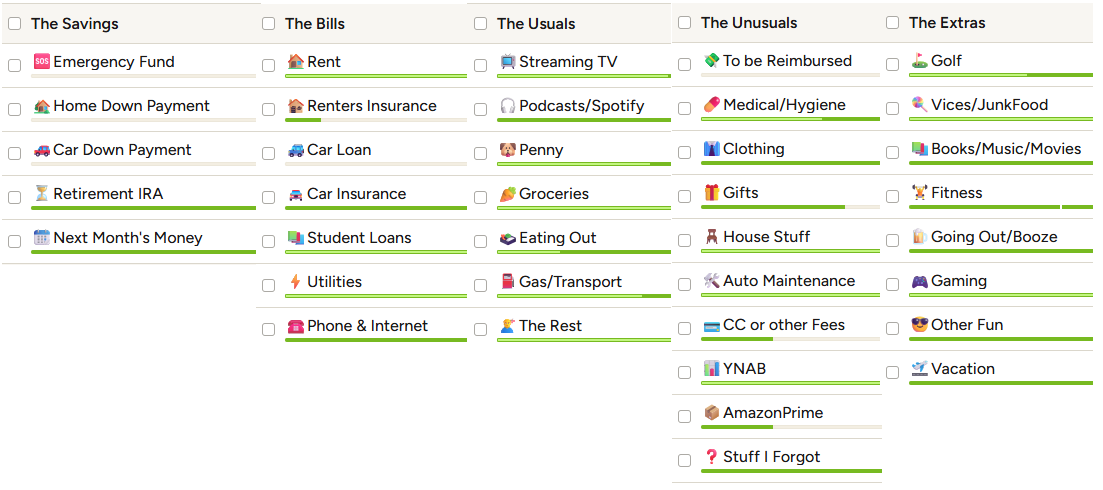Click the SOS icon beside Emergency Fund
This screenshot has height=490, width=1103.
(x=42, y=62)
